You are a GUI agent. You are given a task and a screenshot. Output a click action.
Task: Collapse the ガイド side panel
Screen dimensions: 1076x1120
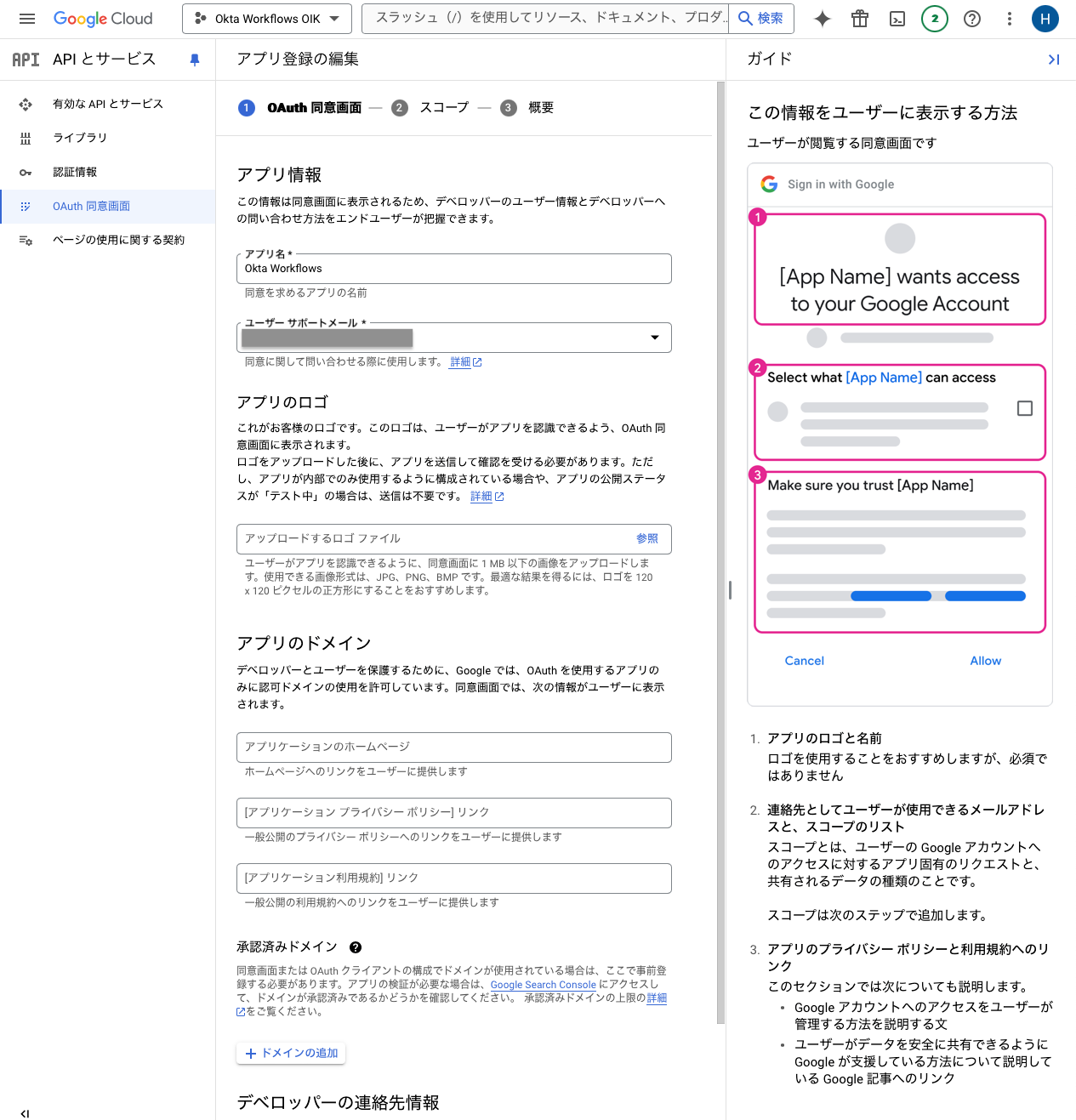[1053, 60]
